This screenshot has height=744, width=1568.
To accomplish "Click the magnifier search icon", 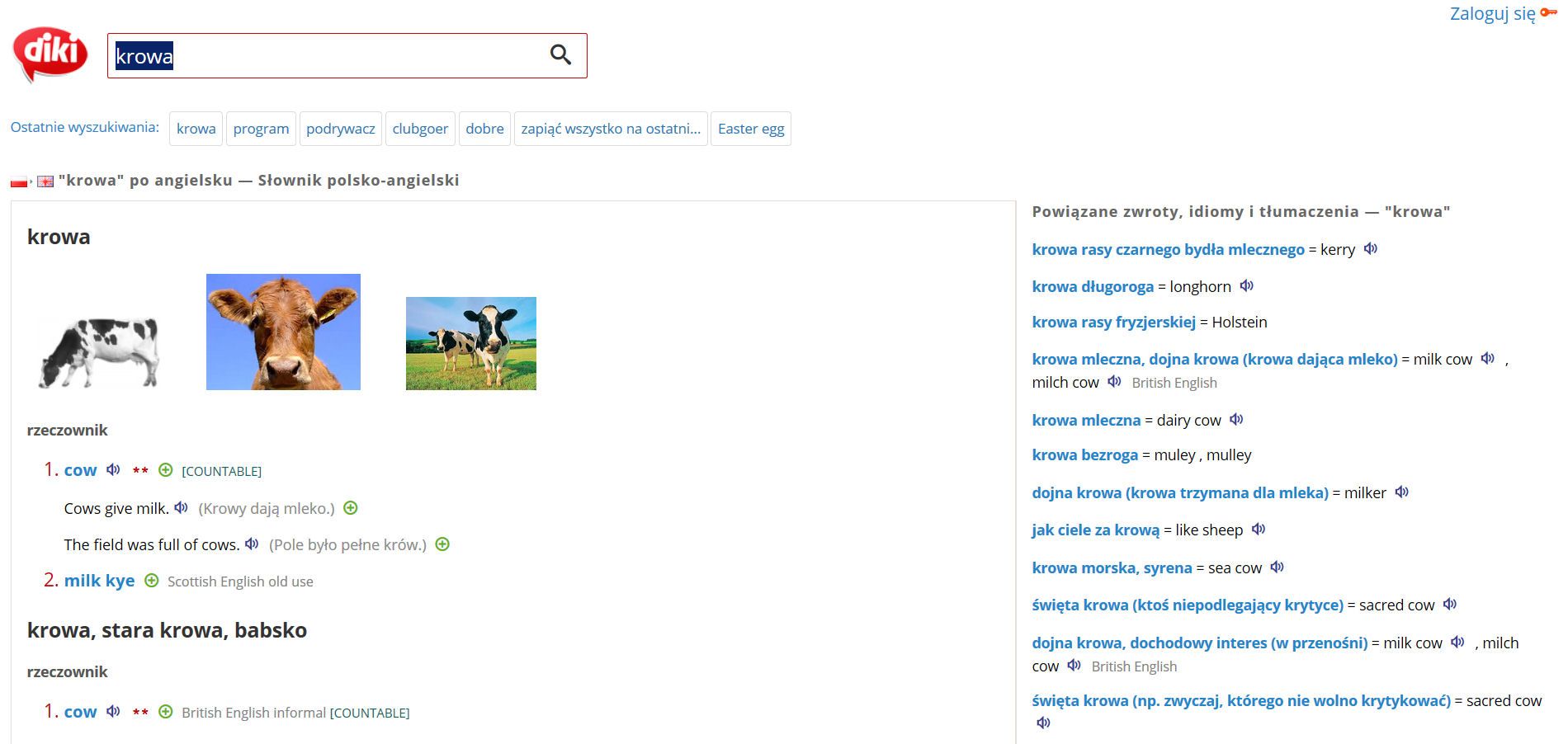I will point(560,55).
